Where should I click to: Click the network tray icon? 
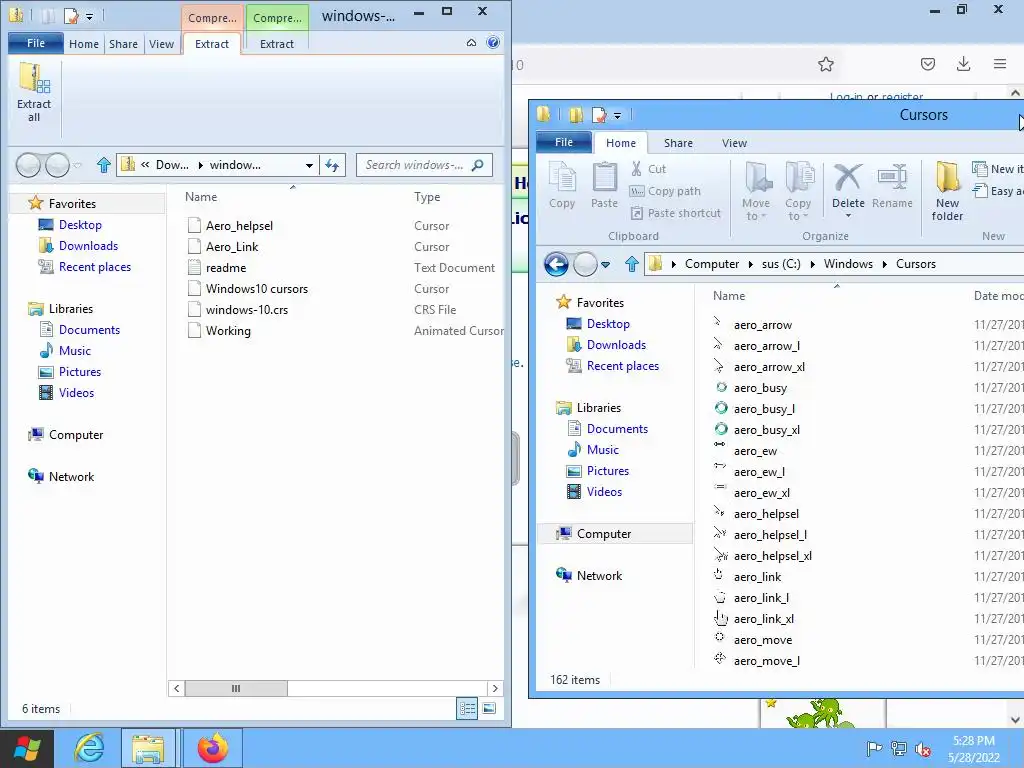[x=899, y=749]
